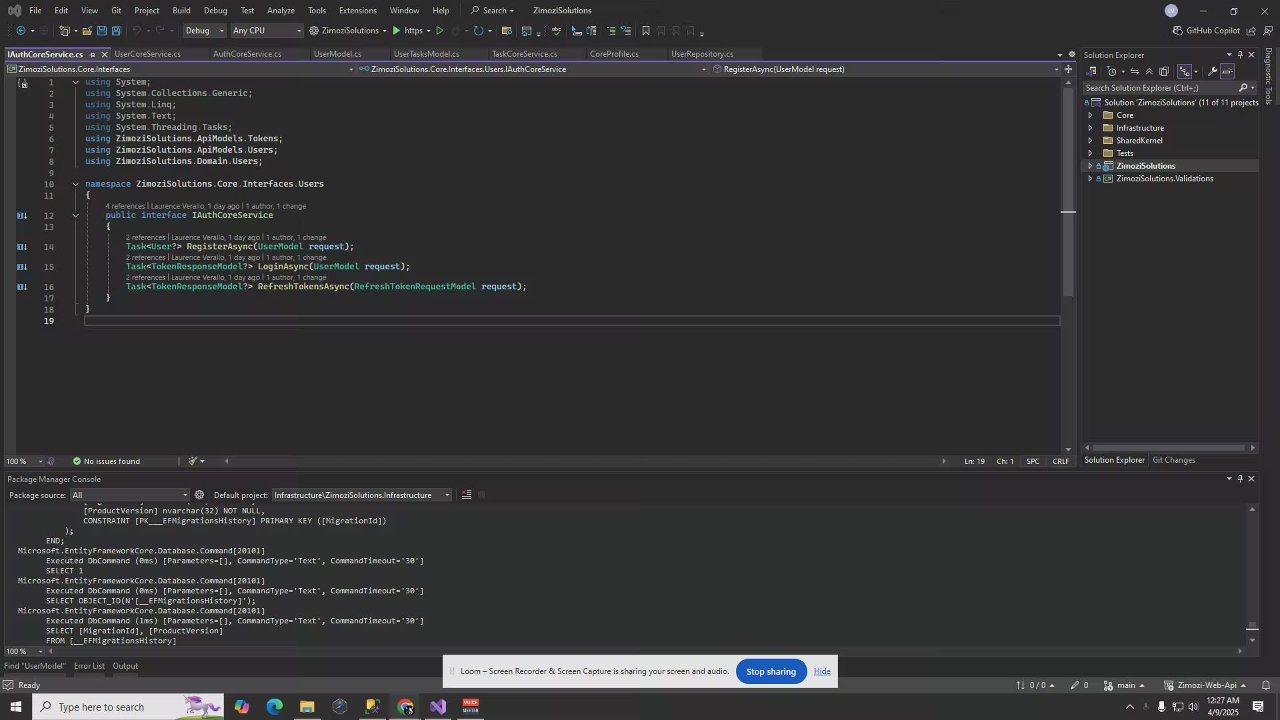The height and width of the screenshot is (720, 1280).
Task: Toggle auto-hide pin on Package Manager Console
Action: (x=1240, y=479)
